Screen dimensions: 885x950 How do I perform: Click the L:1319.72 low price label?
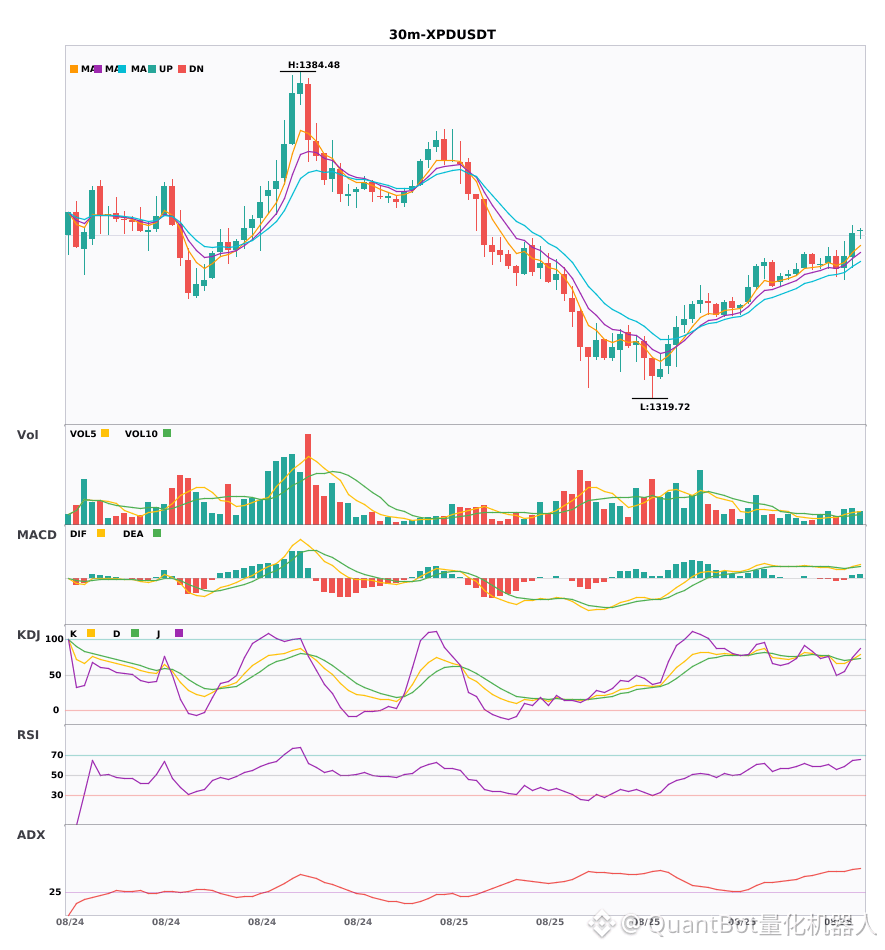pos(665,407)
